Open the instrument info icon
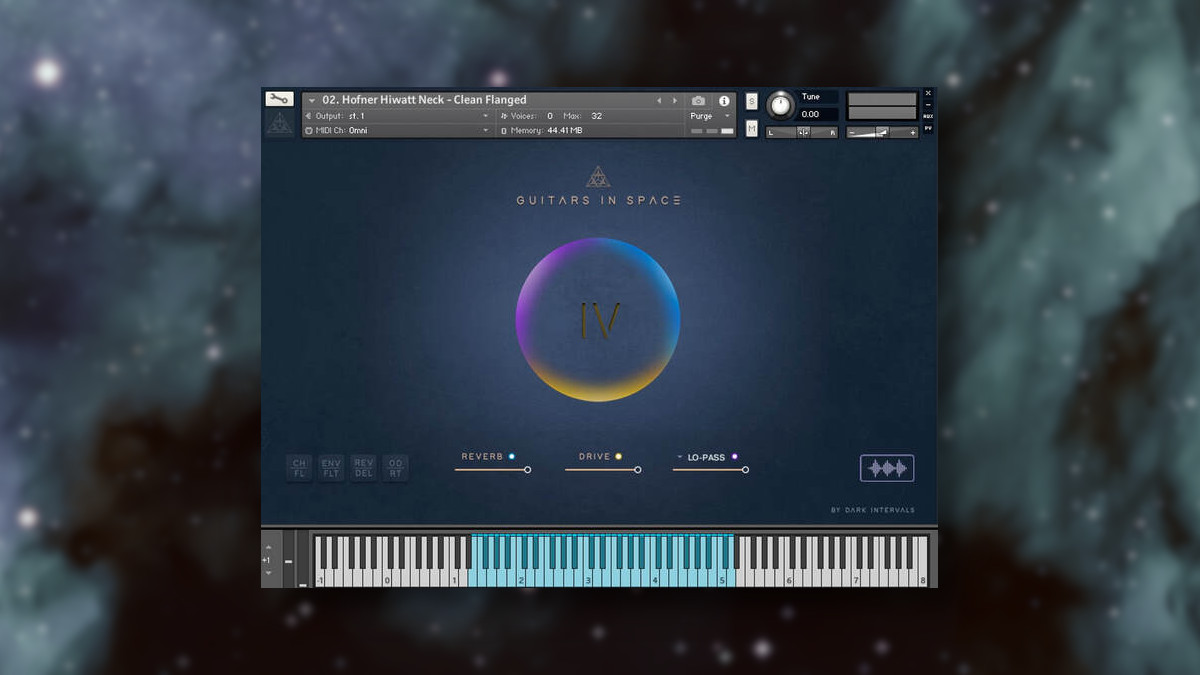The height and width of the screenshot is (675, 1200). [x=724, y=101]
